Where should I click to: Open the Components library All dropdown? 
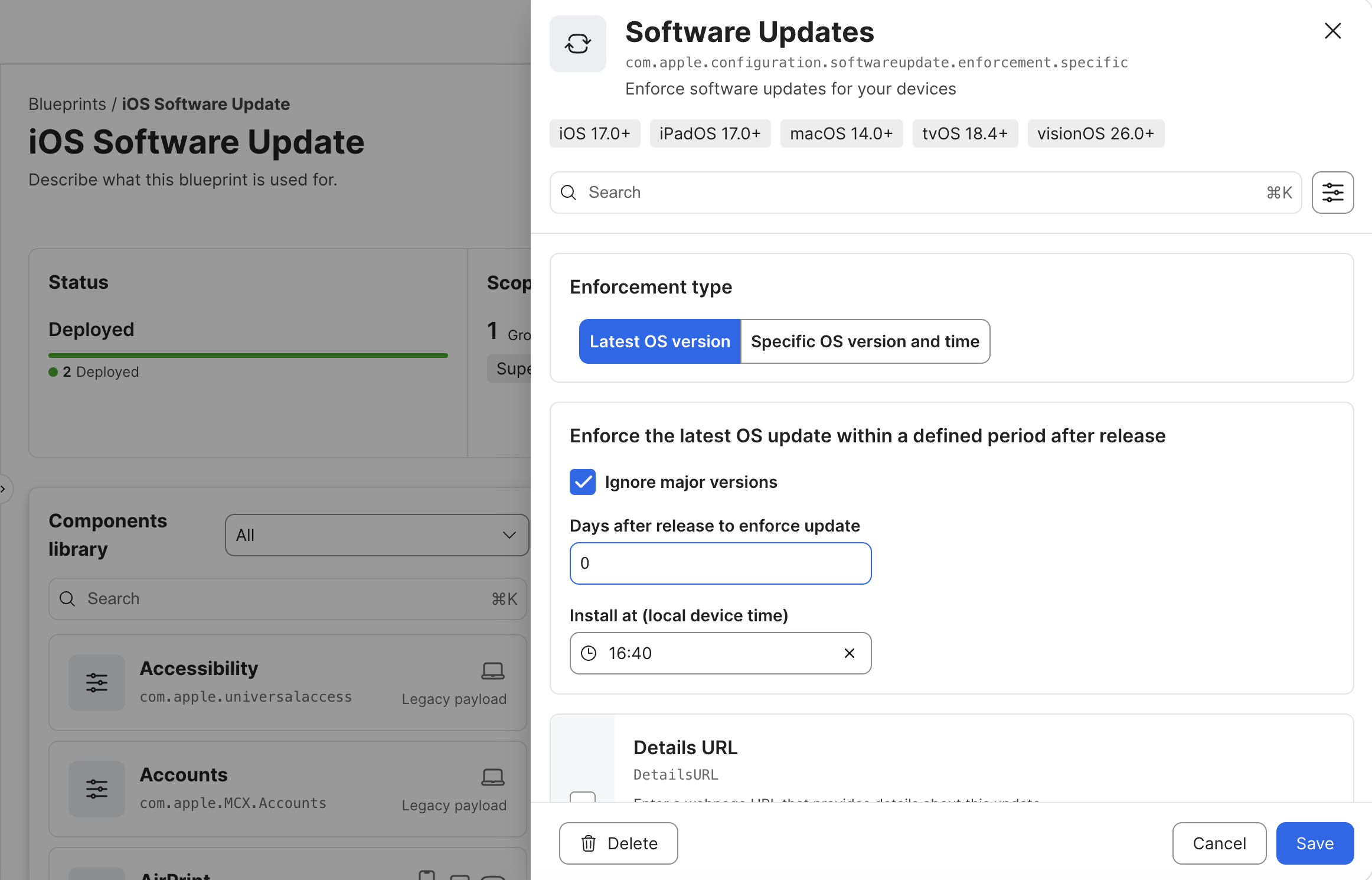click(x=377, y=535)
